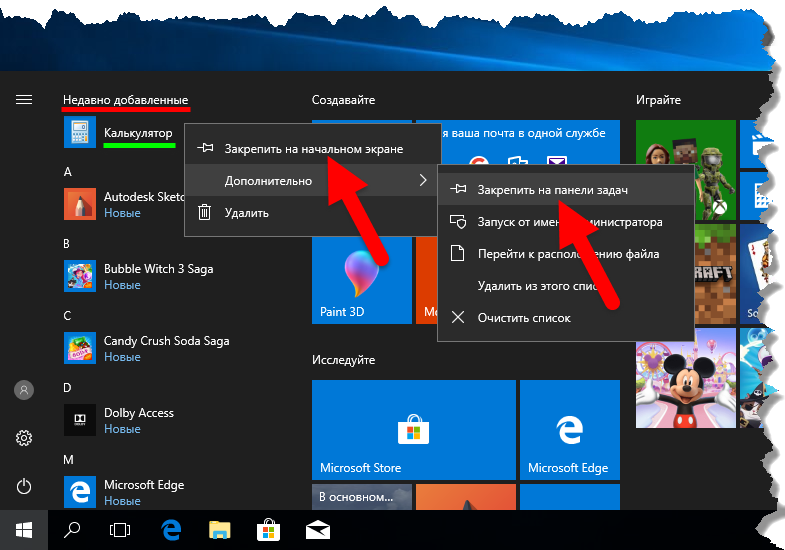This screenshot has width=785, height=550.
Task: Select Закрепить на панели задач
Action: click(x=566, y=190)
